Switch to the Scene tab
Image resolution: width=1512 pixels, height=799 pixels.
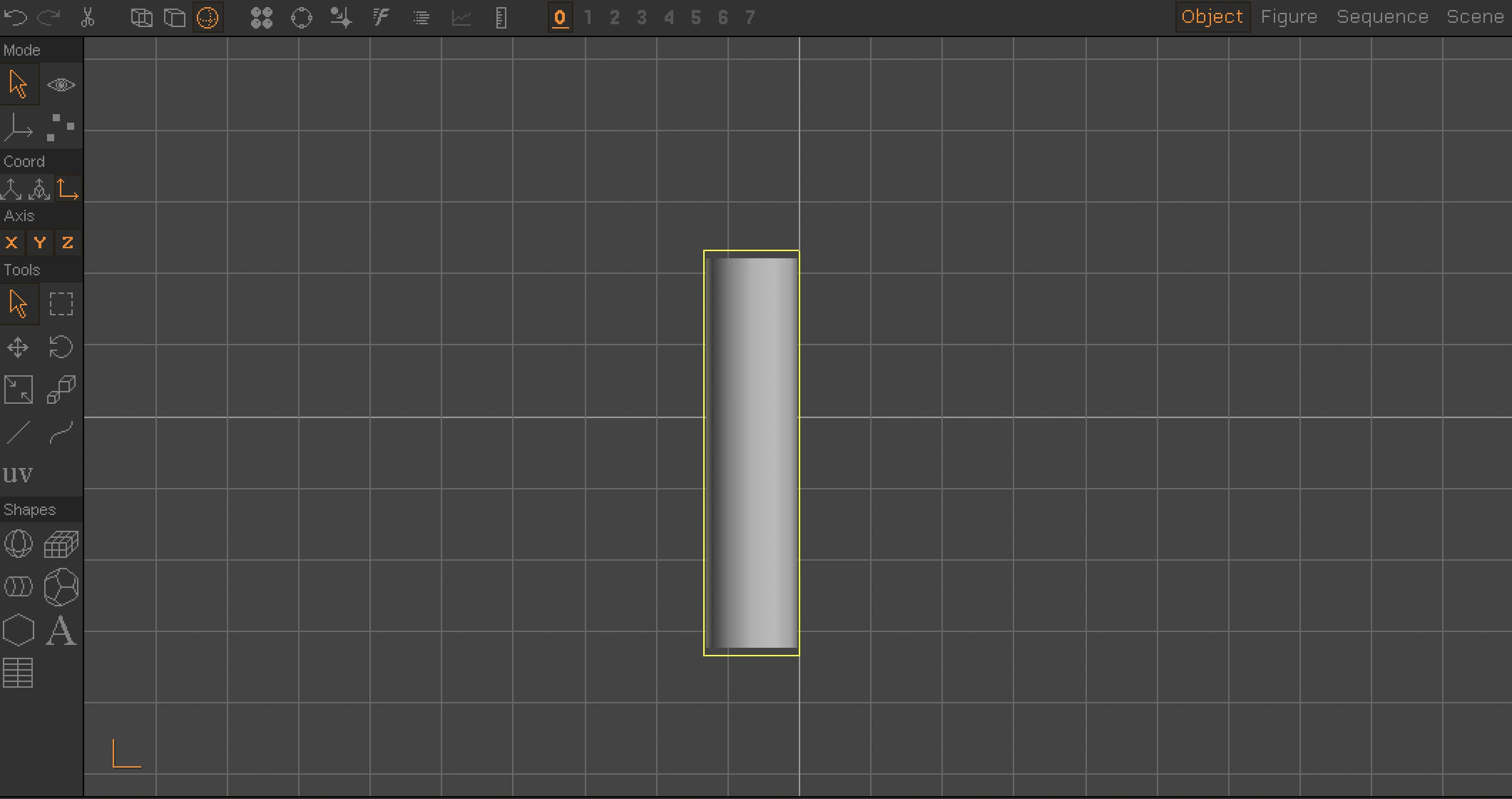pyautogui.click(x=1475, y=16)
